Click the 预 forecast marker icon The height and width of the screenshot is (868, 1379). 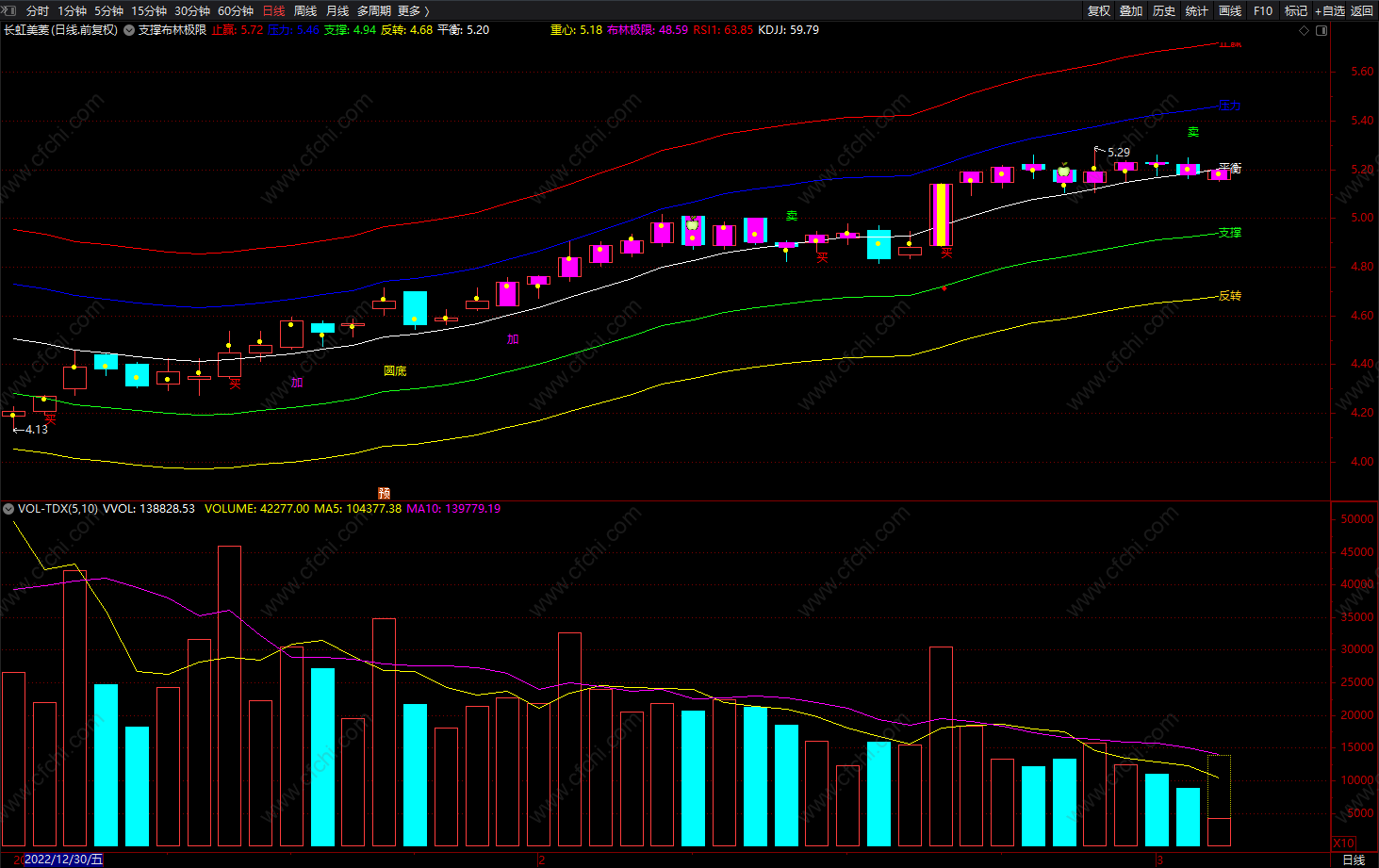click(384, 493)
